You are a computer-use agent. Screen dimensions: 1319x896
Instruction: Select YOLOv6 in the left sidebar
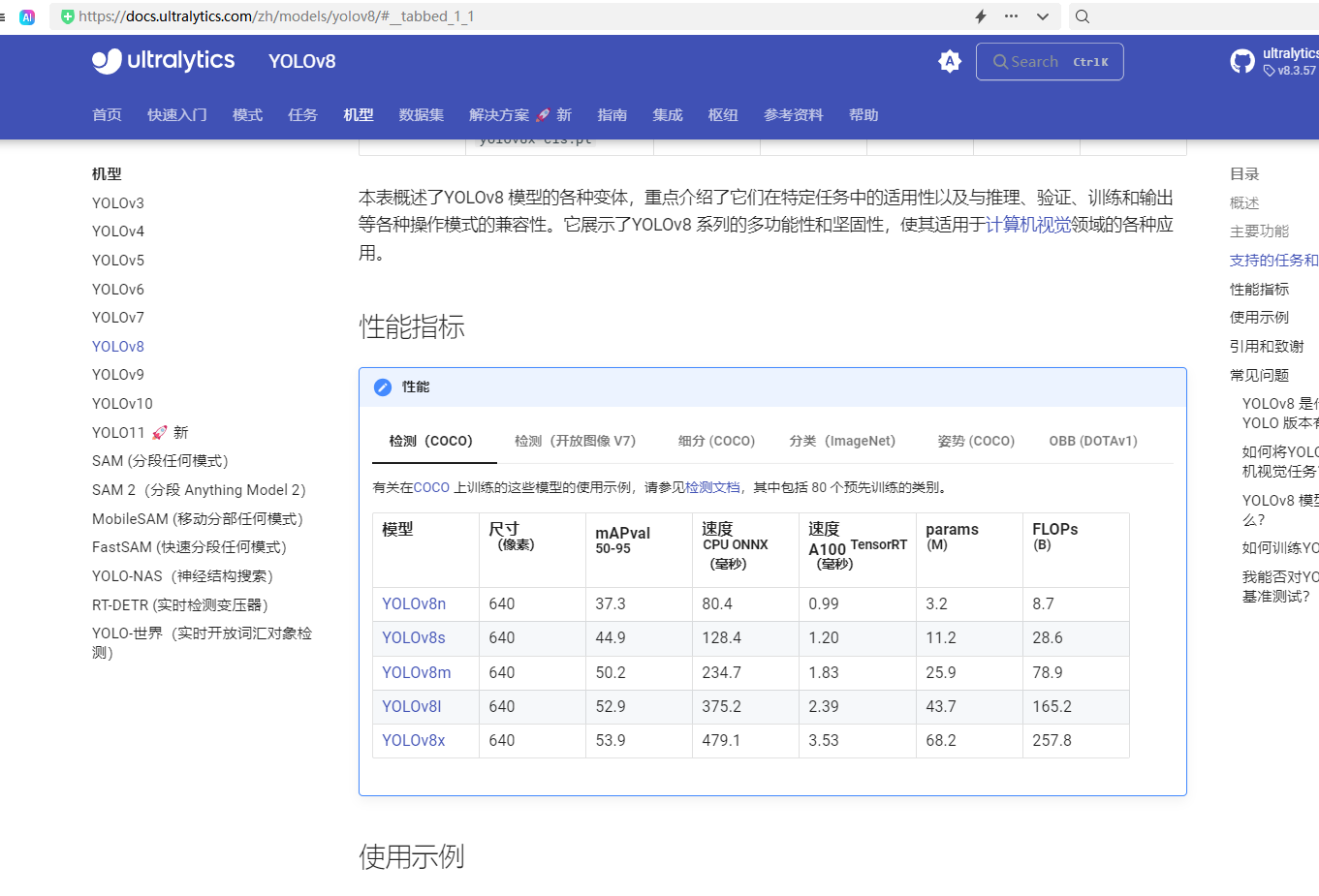click(118, 290)
